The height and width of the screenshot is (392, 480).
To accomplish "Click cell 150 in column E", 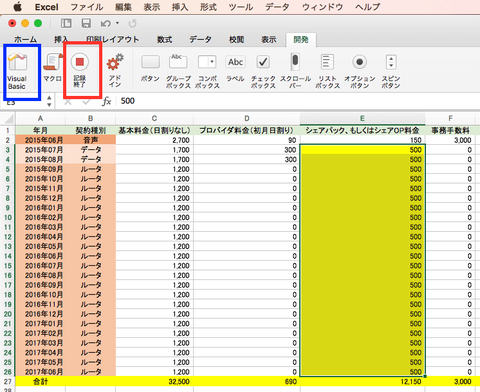I will tap(362, 140).
